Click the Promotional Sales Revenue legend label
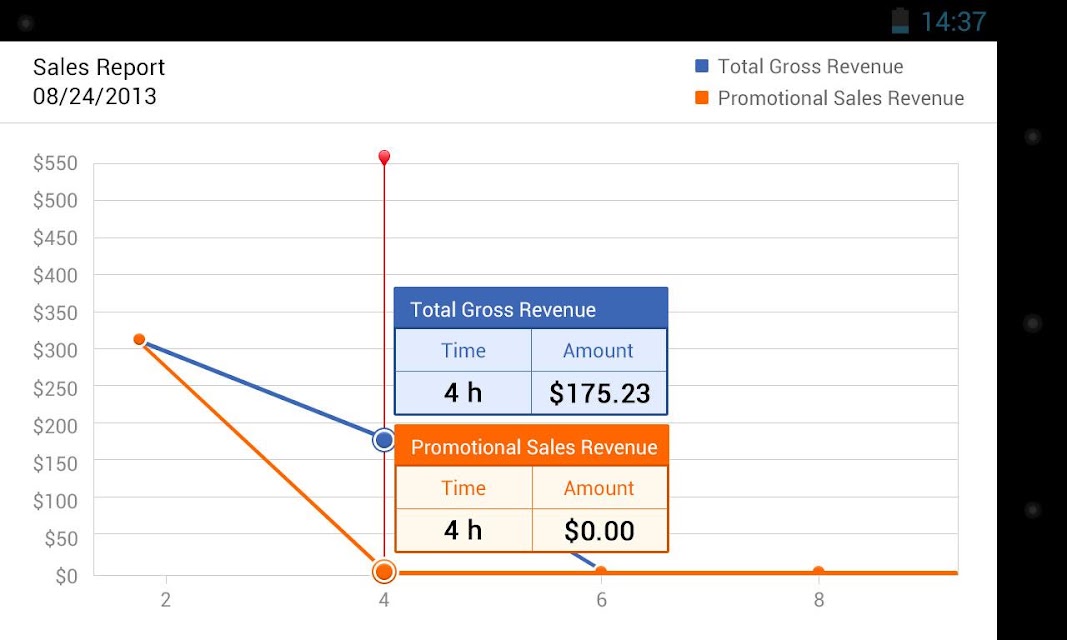 [841, 99]
